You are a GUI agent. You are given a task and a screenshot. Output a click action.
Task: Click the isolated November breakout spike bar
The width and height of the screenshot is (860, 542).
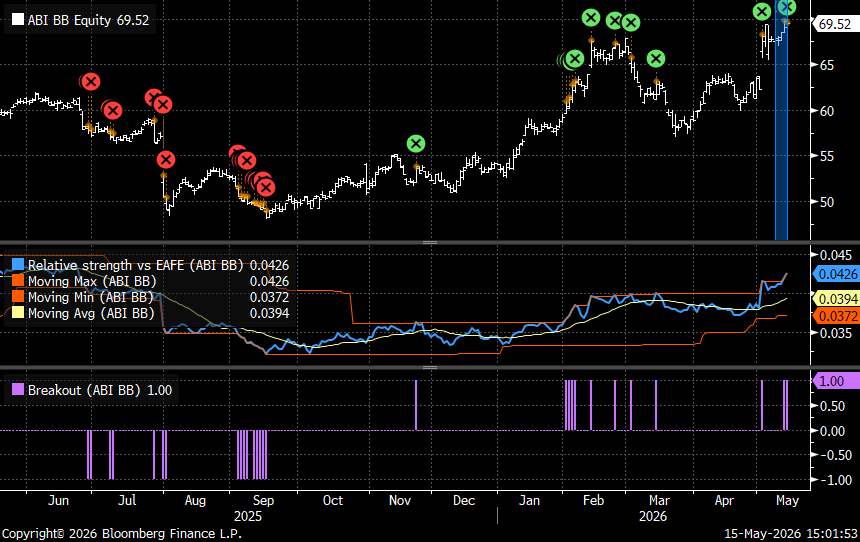pyautogui.click(x=416, y=405)
